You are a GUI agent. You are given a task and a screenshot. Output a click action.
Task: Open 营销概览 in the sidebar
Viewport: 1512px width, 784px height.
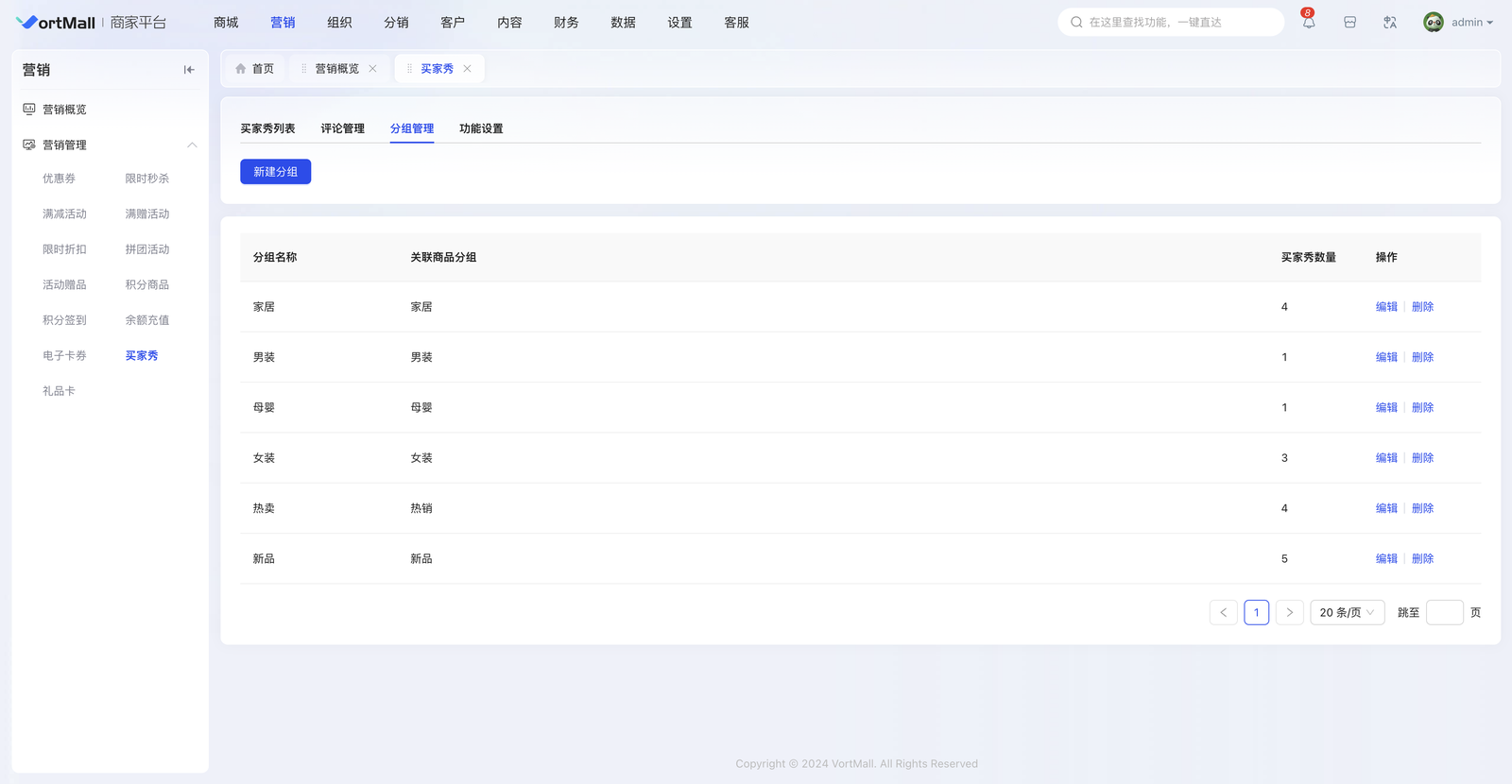[x=64, y=110]
